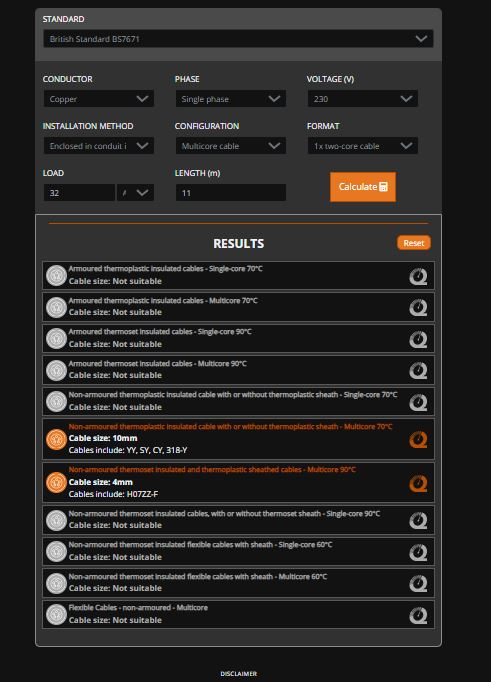Click orange cable reel icon for 4mm H07ZZ-F result
This screenshot has height=682, width=491.
[418, 483]
